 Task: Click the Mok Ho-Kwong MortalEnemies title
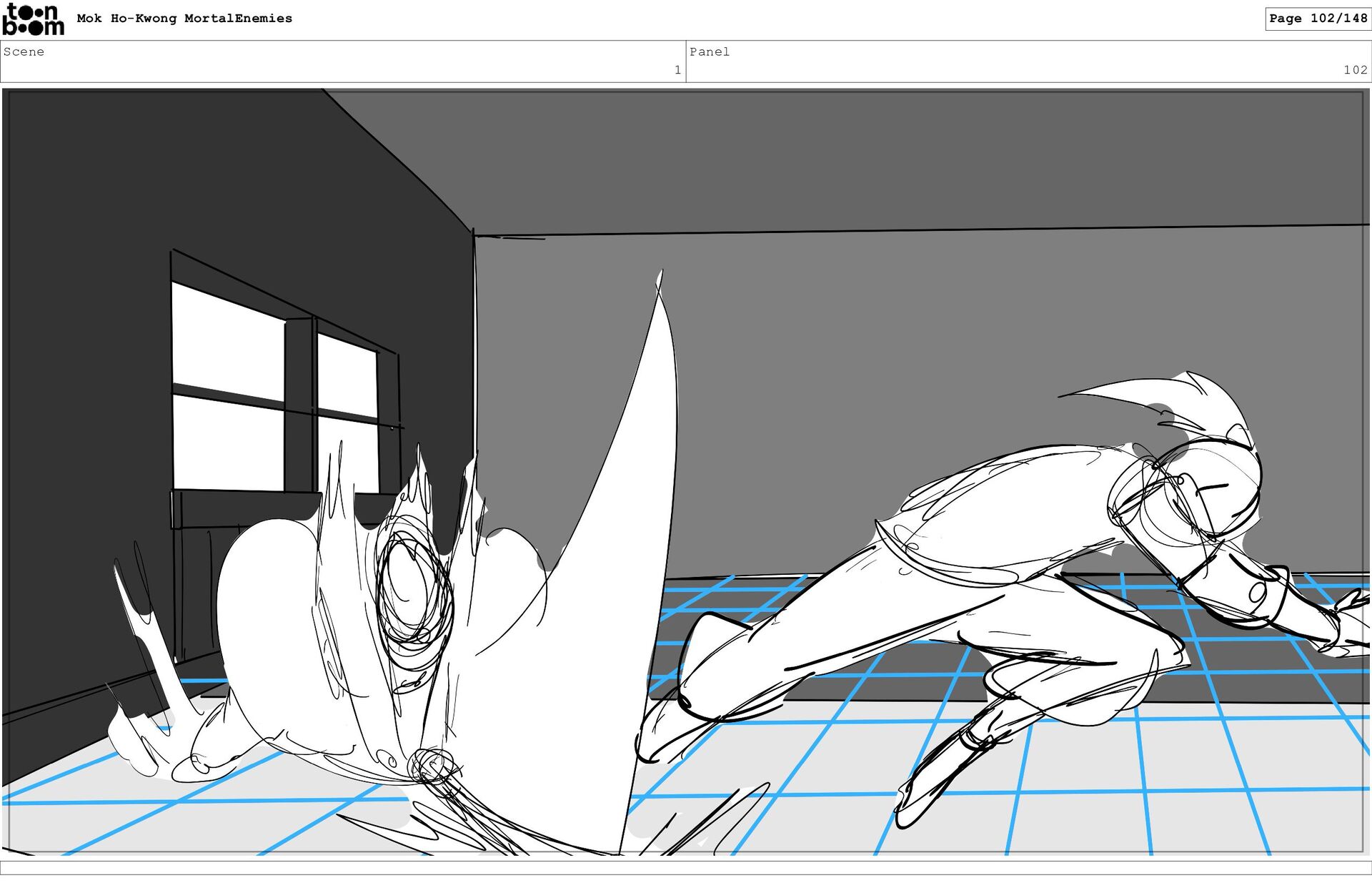pos(184,19)
